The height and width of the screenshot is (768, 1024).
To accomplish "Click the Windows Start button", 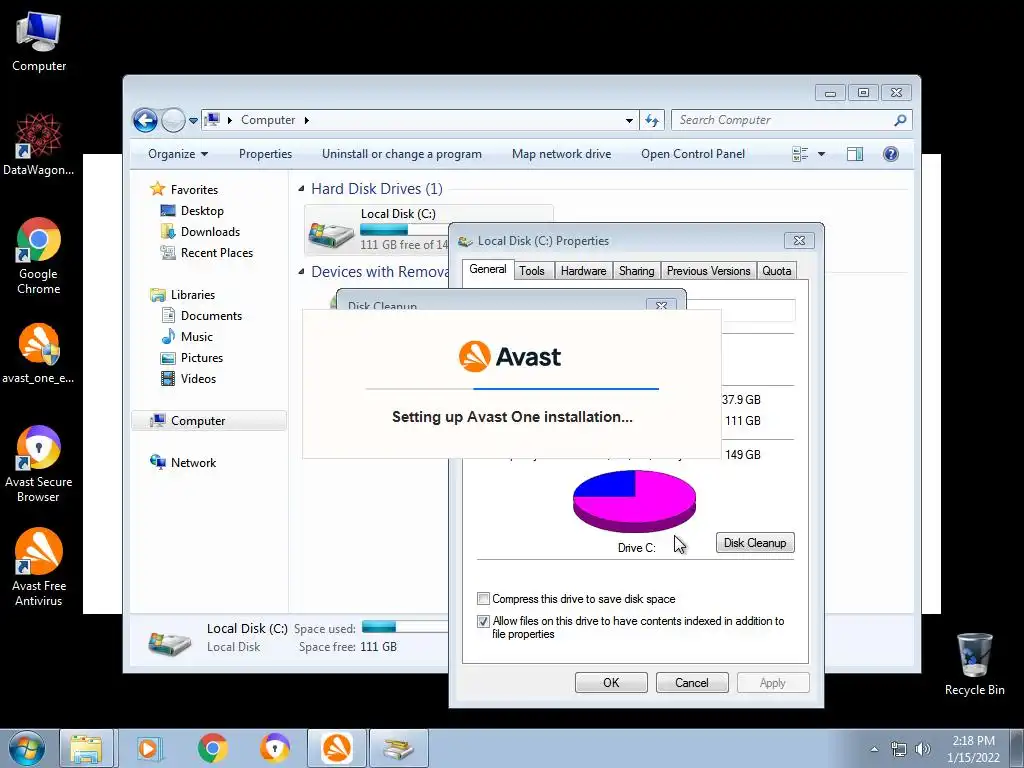I will coord(26,748).
